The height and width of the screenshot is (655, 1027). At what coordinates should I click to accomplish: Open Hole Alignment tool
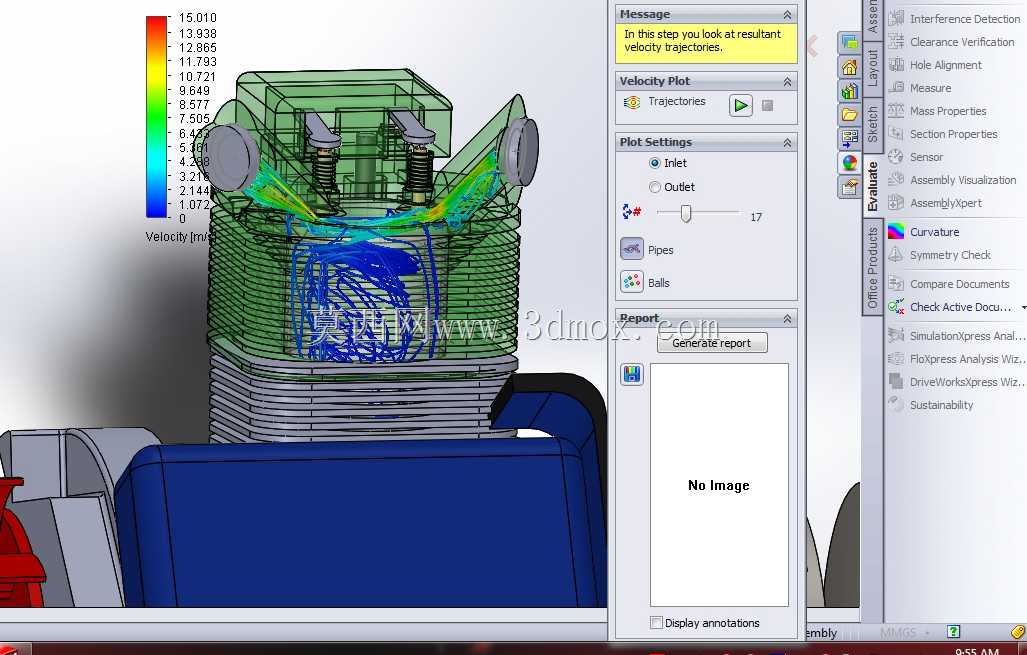pos(935,65)
